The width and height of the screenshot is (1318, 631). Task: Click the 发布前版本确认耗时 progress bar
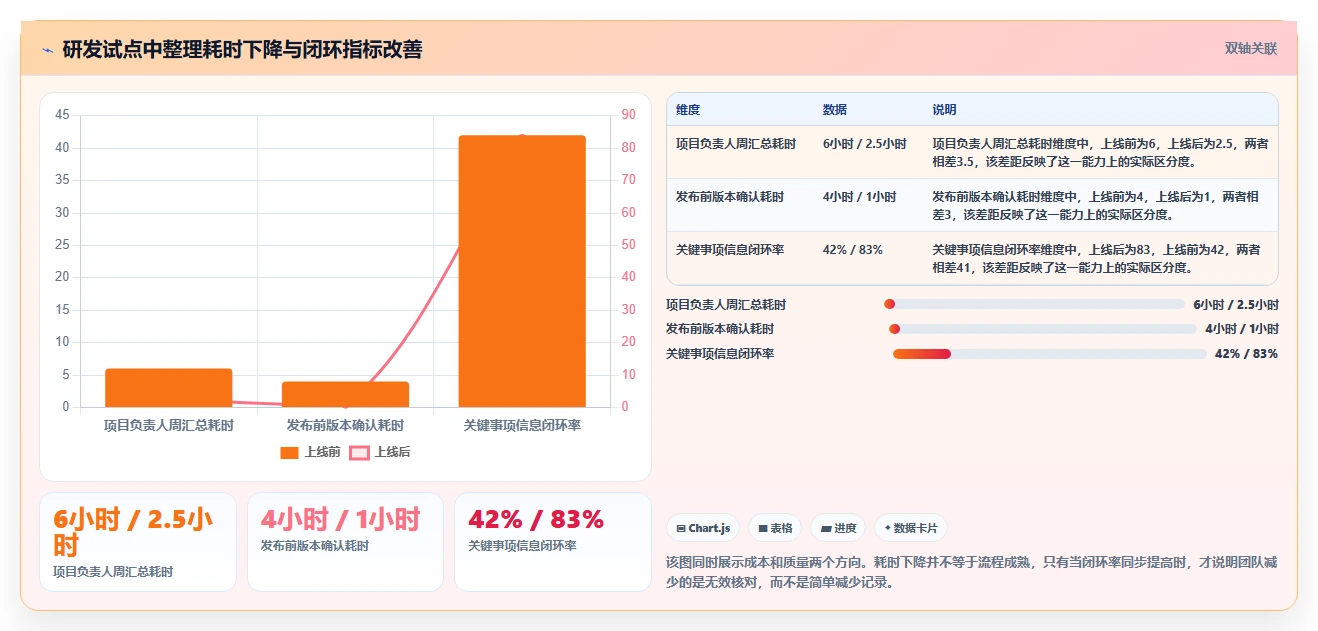1043,329
